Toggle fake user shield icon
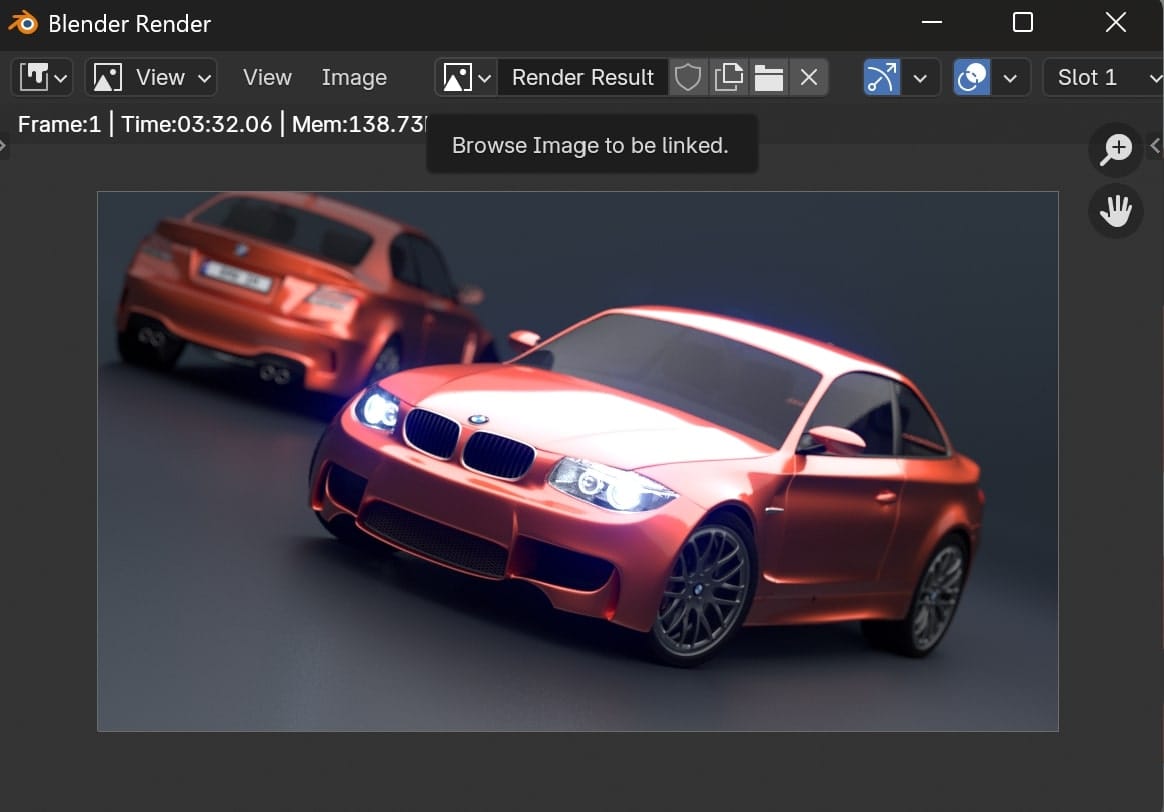Screen dimensions: 1164x812 (x=688, y=77)
